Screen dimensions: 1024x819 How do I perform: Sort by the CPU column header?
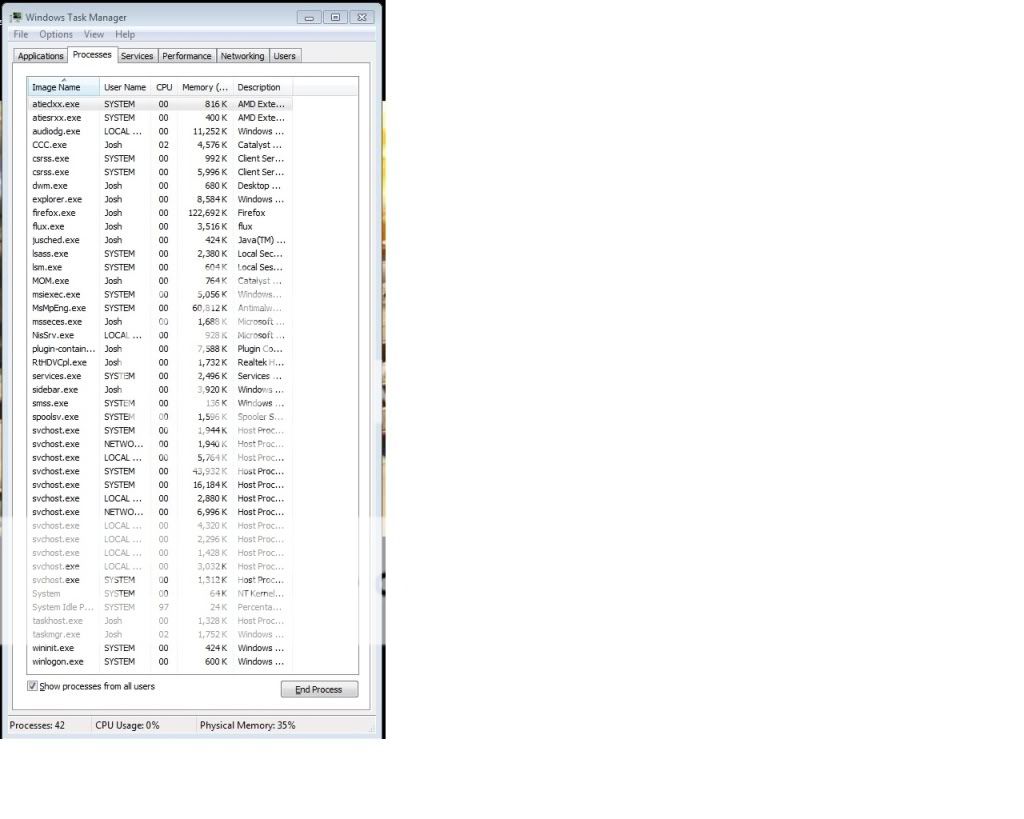point(164,87)
